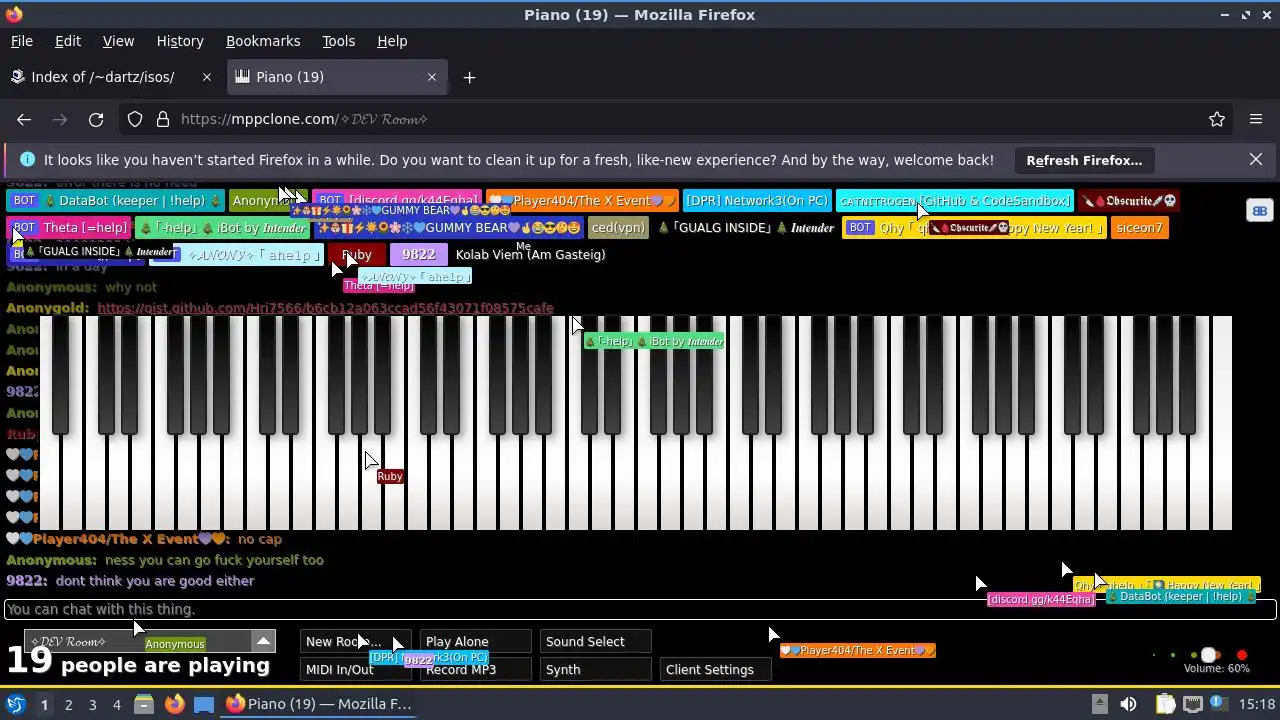
Task: Switch to the Index of /~dartz/isos/ tab
Action: 110,77
